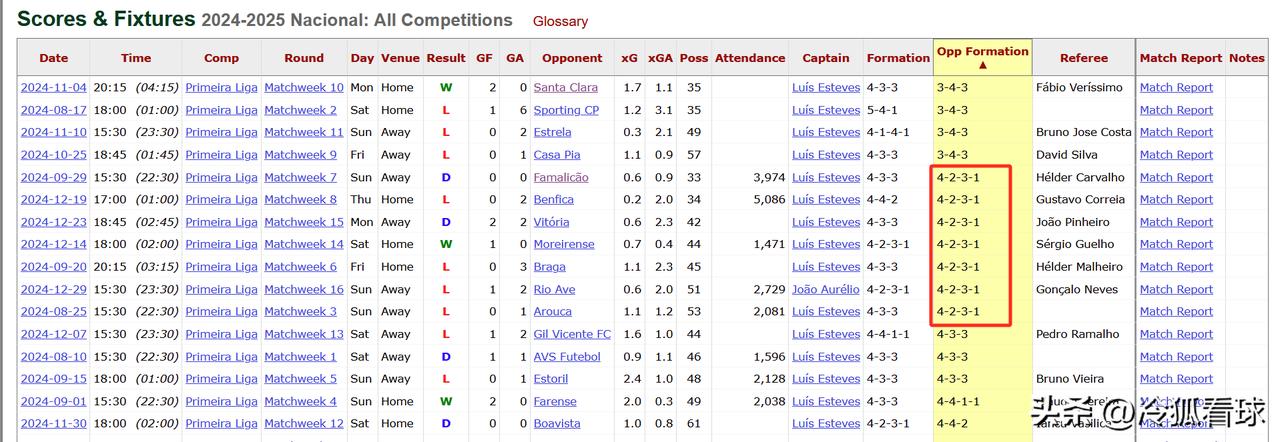Click the Poss column header
Viewport: 1280px width, 442px height.
point(694,58)
